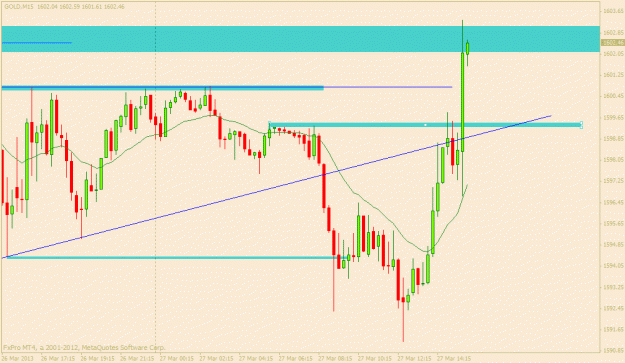This screenshot has width=625, height=363.
Task: Click the vertical dotted period separator line
Action: coord(155,177)
